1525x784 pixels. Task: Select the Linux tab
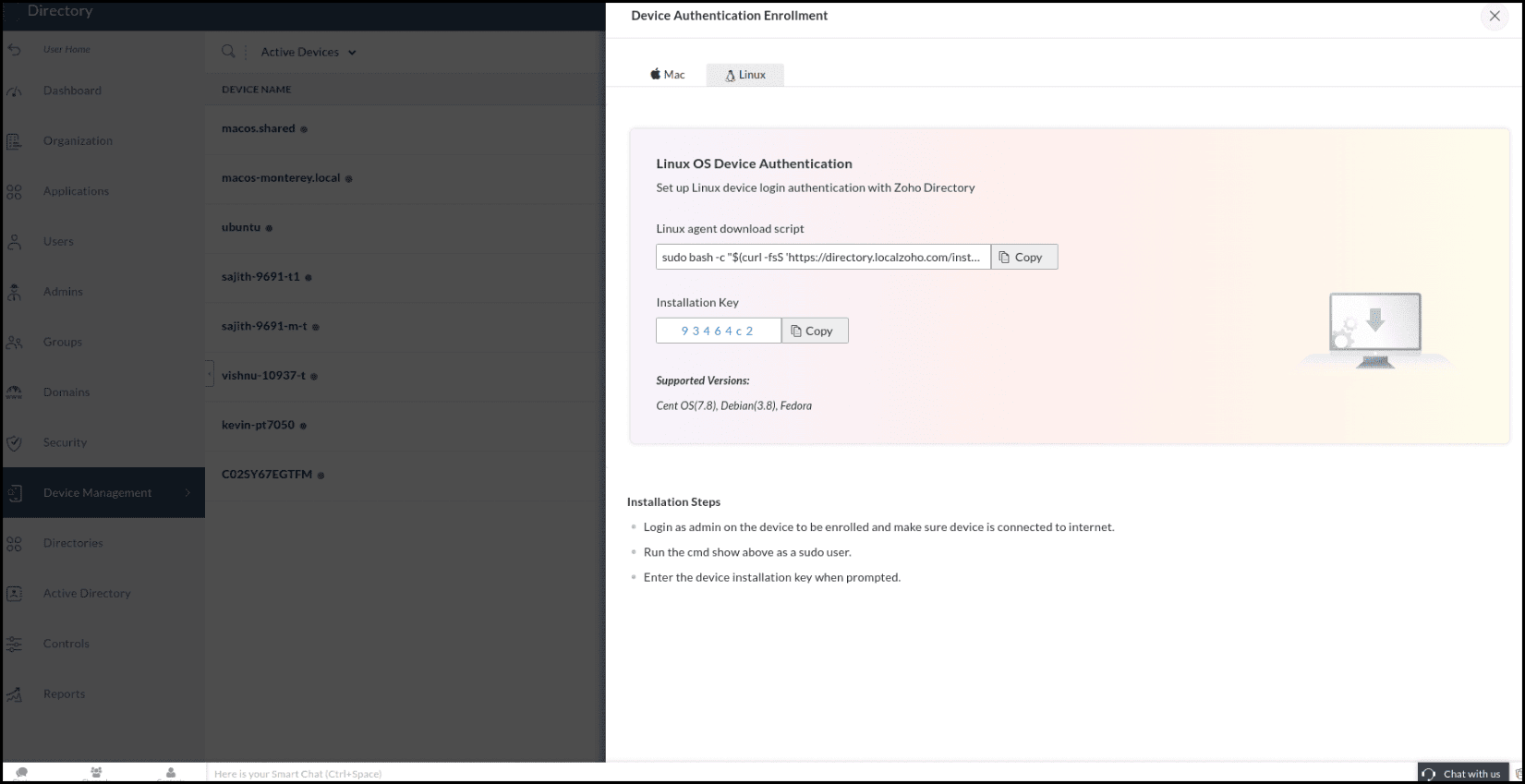[x=745, y=75]
